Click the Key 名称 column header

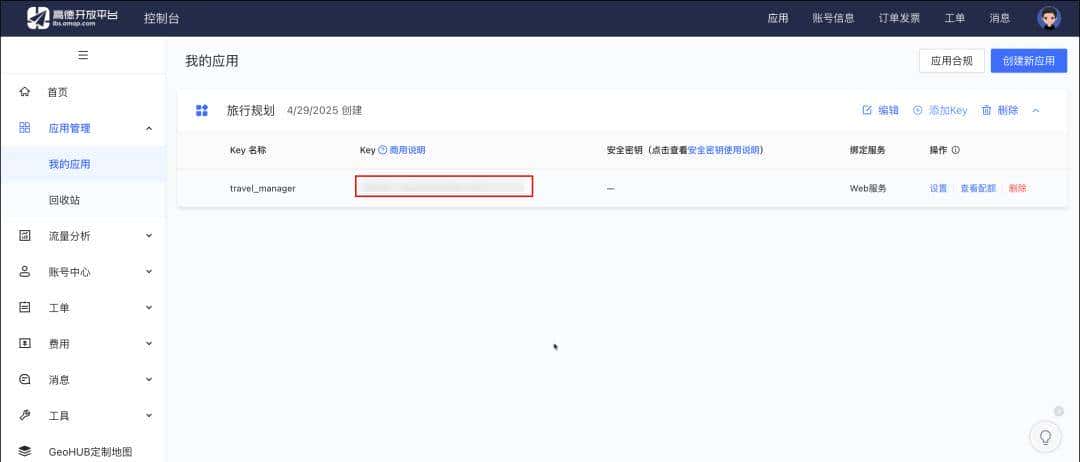tap(248, 149)
